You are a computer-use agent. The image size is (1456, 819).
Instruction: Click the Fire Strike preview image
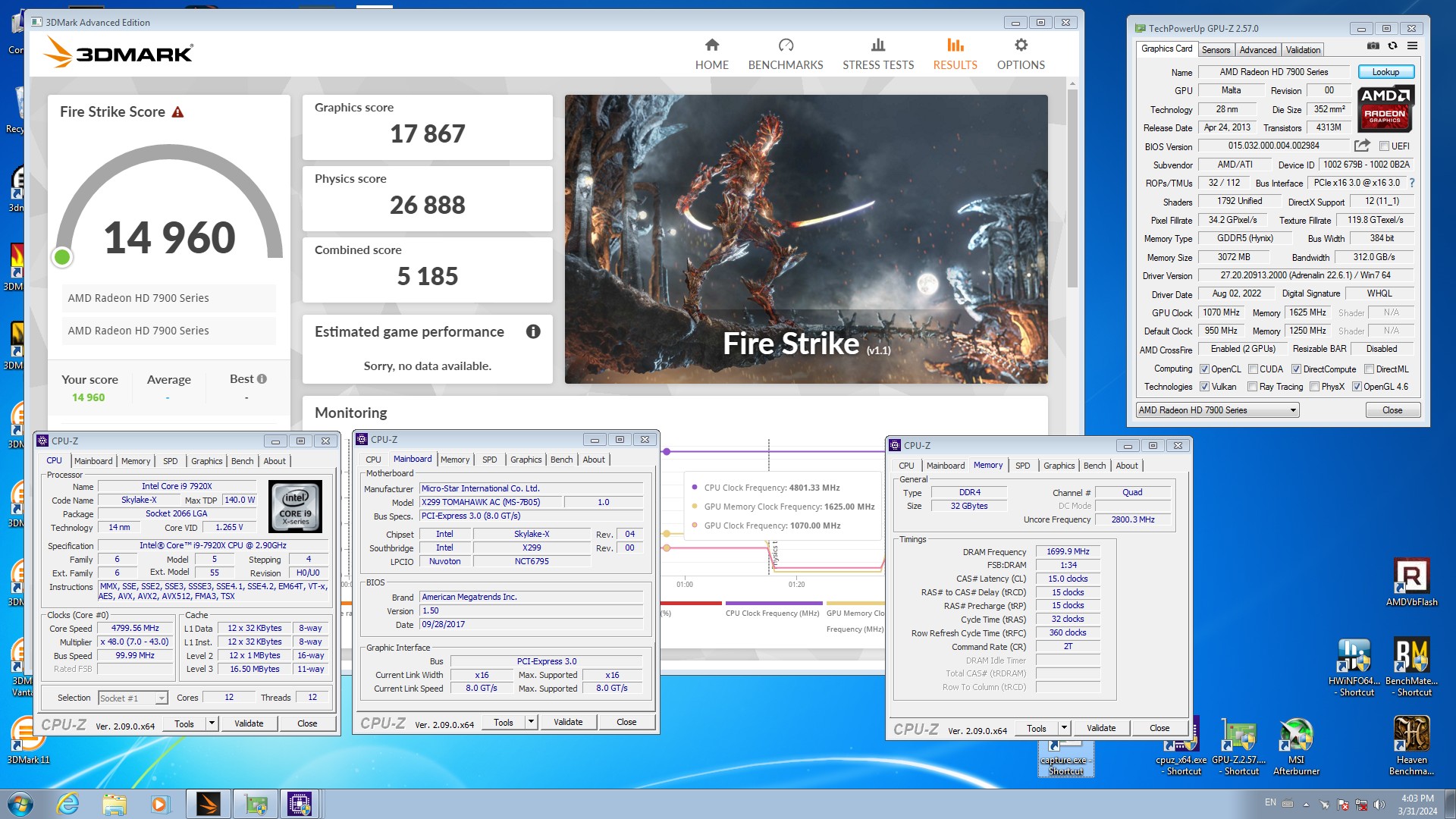pyautogui.click(x=806, y=239)
